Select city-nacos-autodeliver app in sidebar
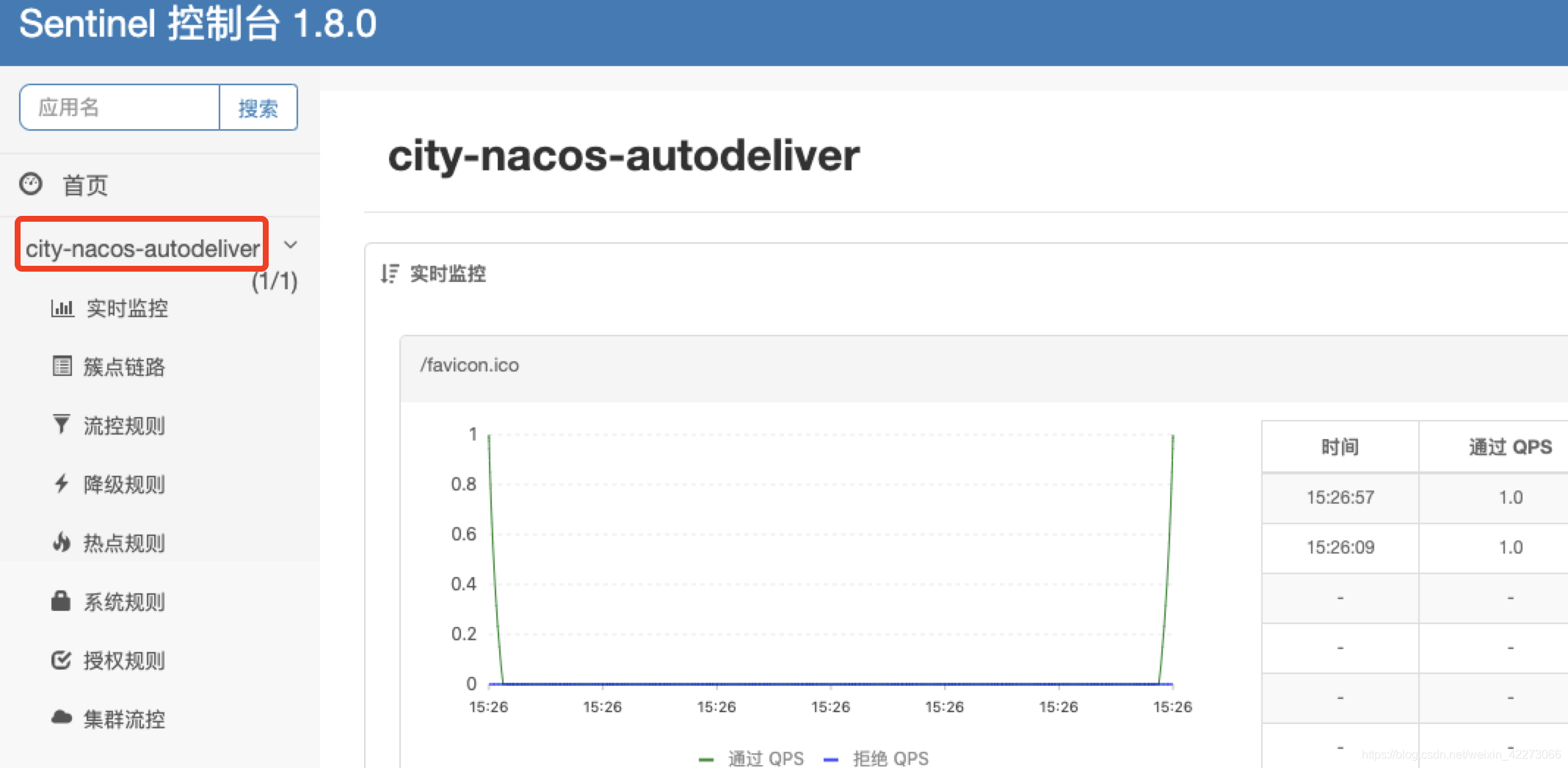 pyautogui.click(x=142, y=248)
